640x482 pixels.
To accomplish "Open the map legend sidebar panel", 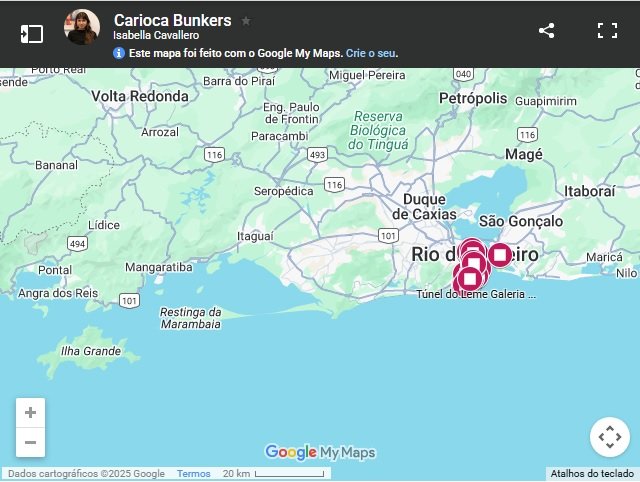I will tap(32, 34).
